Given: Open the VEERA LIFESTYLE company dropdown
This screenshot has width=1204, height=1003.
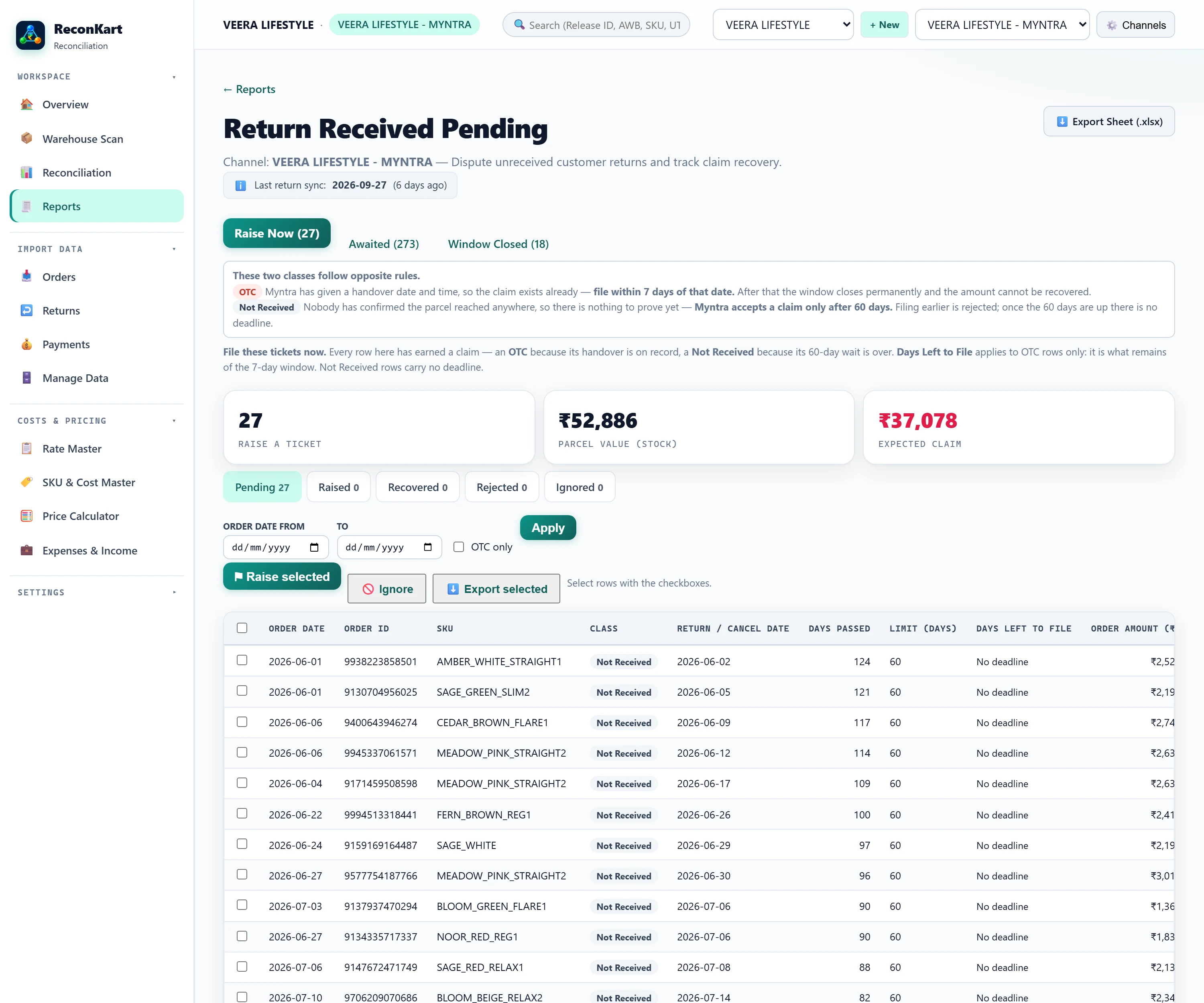Looking at the screenshot, I should click(783, 24).
